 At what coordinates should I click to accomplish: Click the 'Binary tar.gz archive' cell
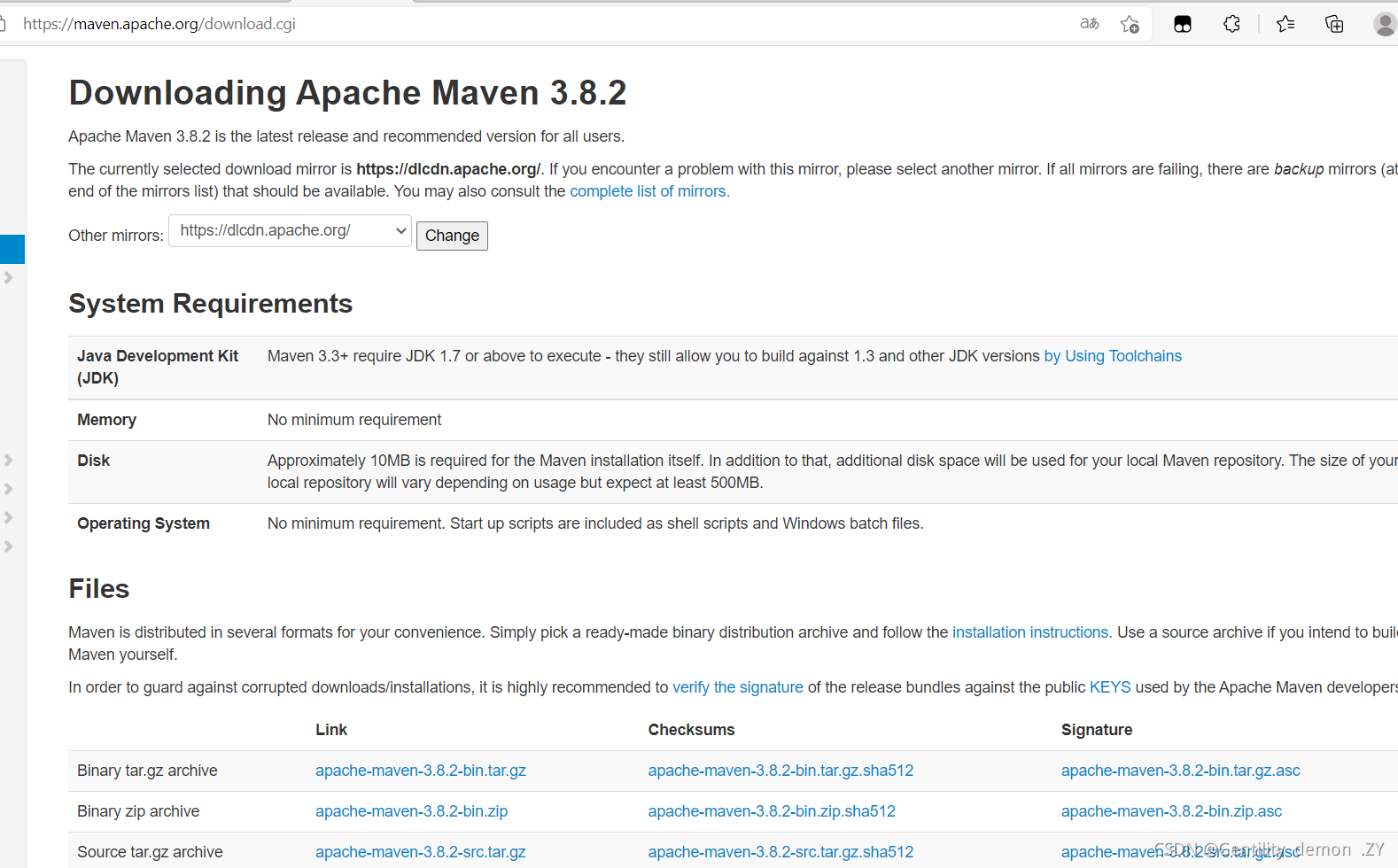click(147, 771)
